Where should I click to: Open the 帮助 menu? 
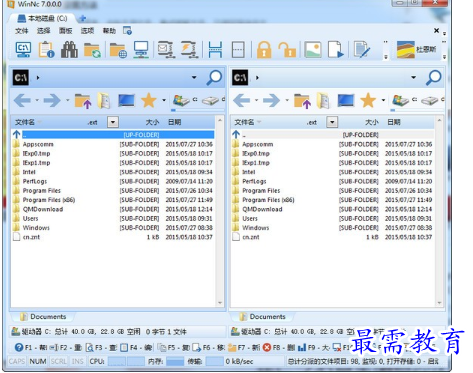[109, 31]
